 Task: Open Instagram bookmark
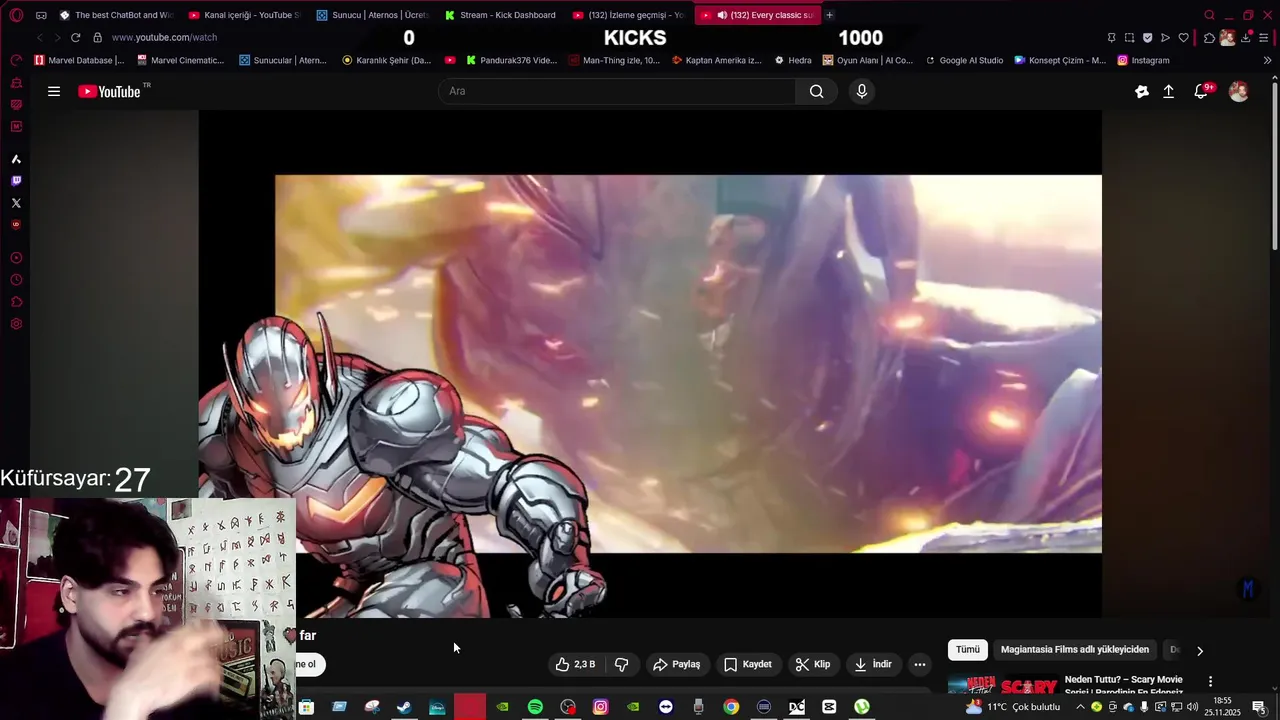[1143, 60]
